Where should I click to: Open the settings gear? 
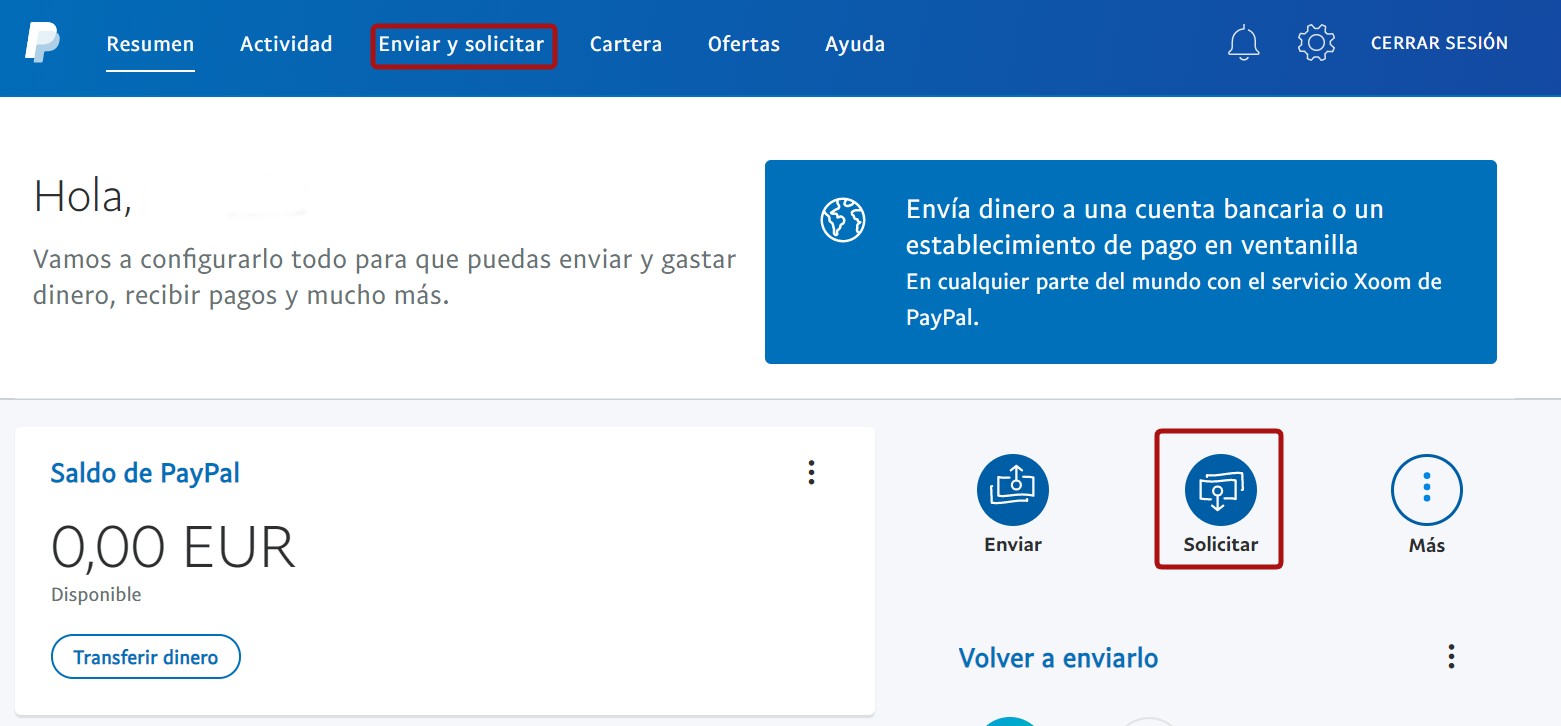point(1316,43)
